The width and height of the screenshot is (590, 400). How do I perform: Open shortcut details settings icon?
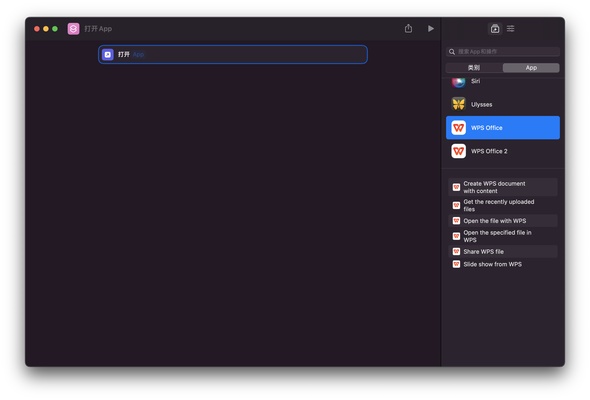[511, 29]
